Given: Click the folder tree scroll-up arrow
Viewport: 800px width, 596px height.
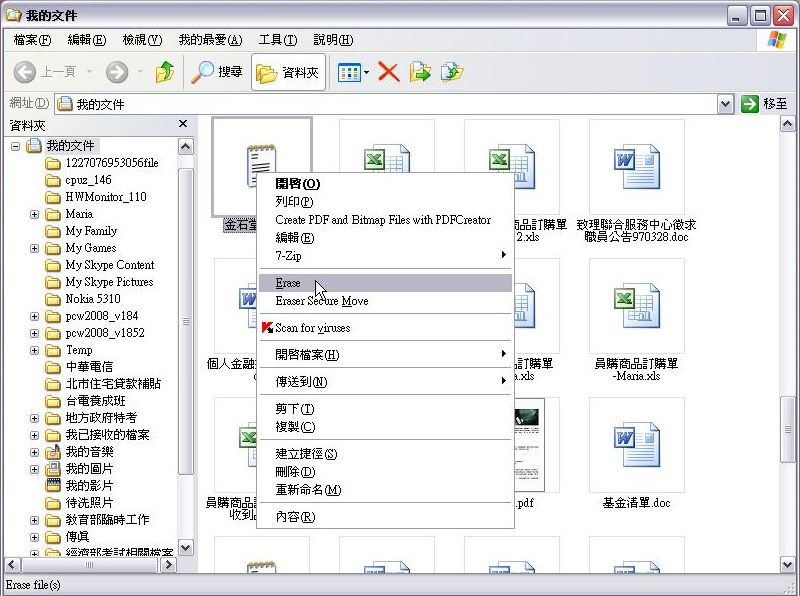Looking at the screenshot, I should point(186,147).
